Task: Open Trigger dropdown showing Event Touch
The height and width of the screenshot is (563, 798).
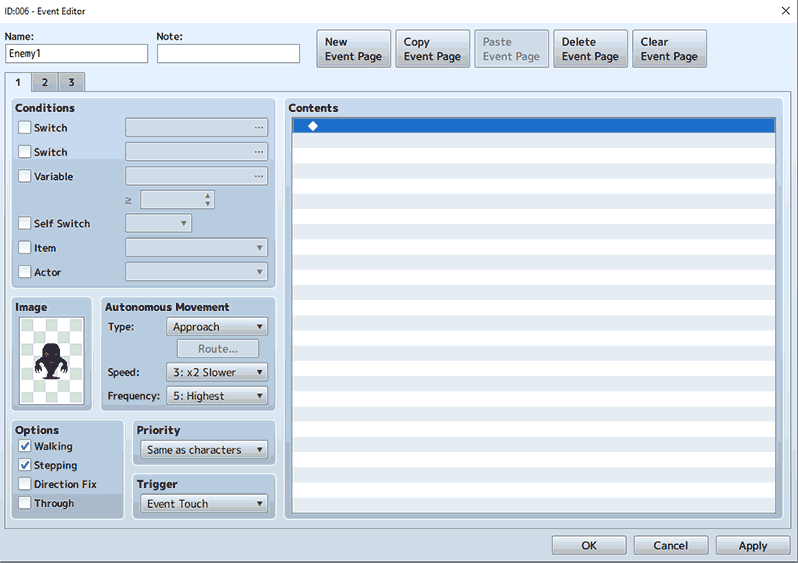Action: [x=204, y=504]
